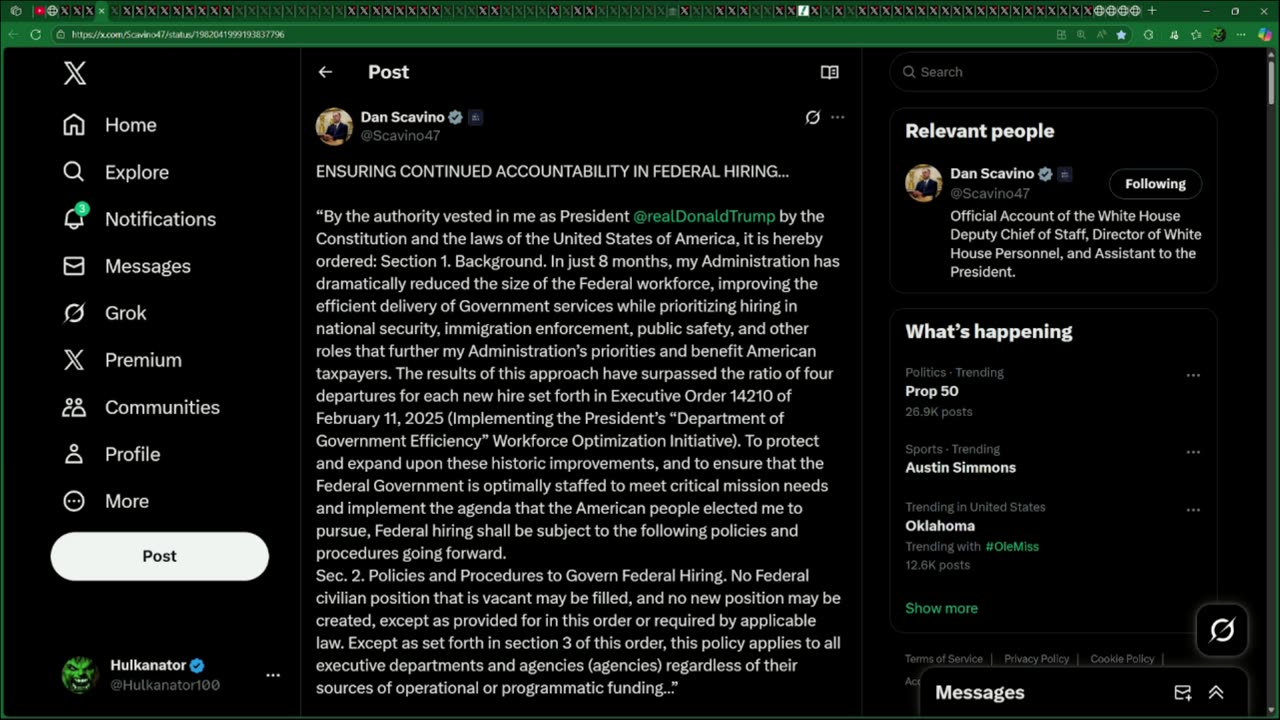Open options for the Prop 50 trend
The image size is (1280, 720).
click(x=1193, y=375)
